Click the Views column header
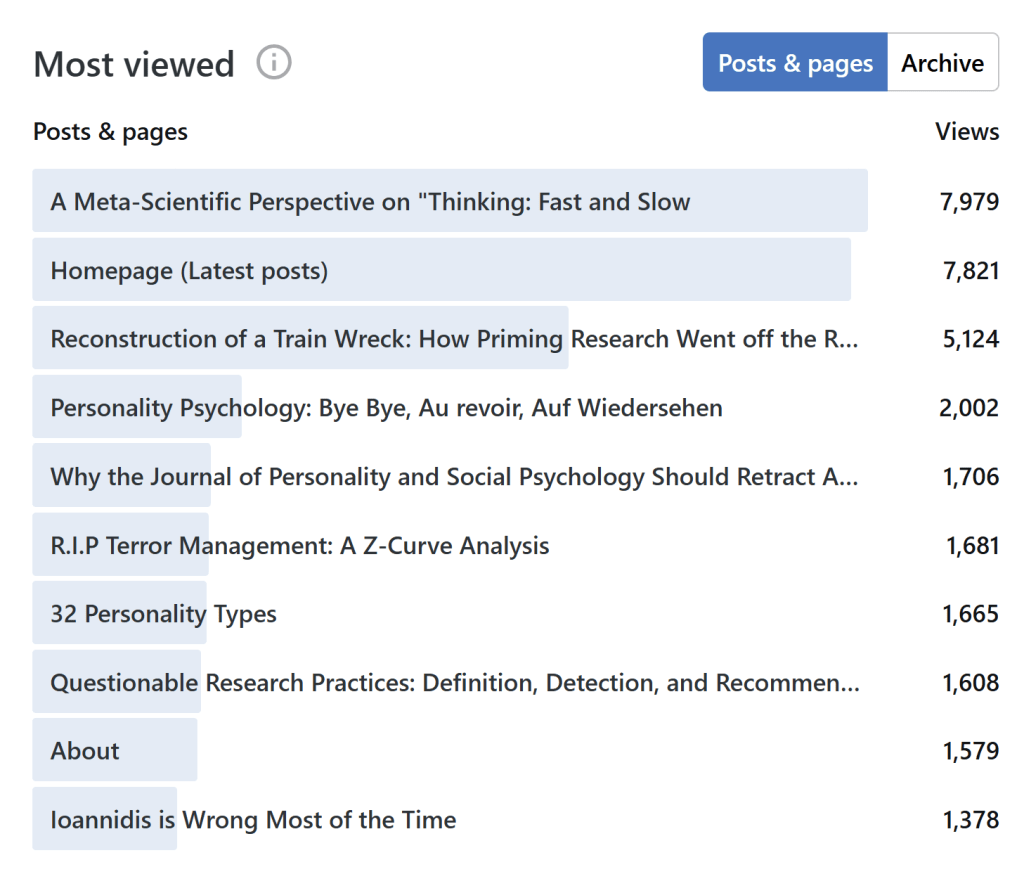 coord(966,132)
